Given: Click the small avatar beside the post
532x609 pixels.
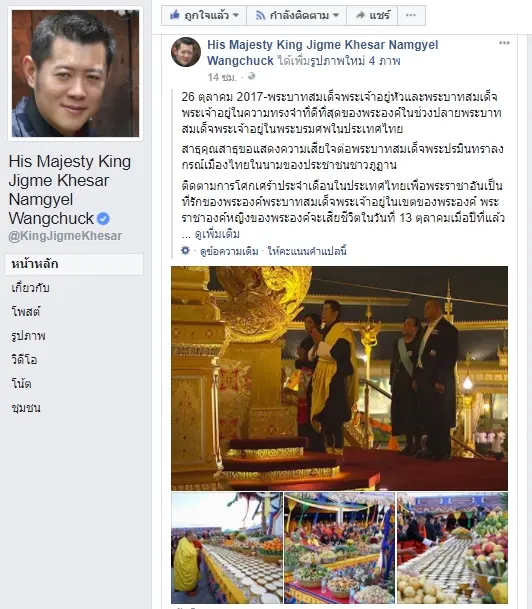Looking at the screenshot, I should click(x=186, y=52).
